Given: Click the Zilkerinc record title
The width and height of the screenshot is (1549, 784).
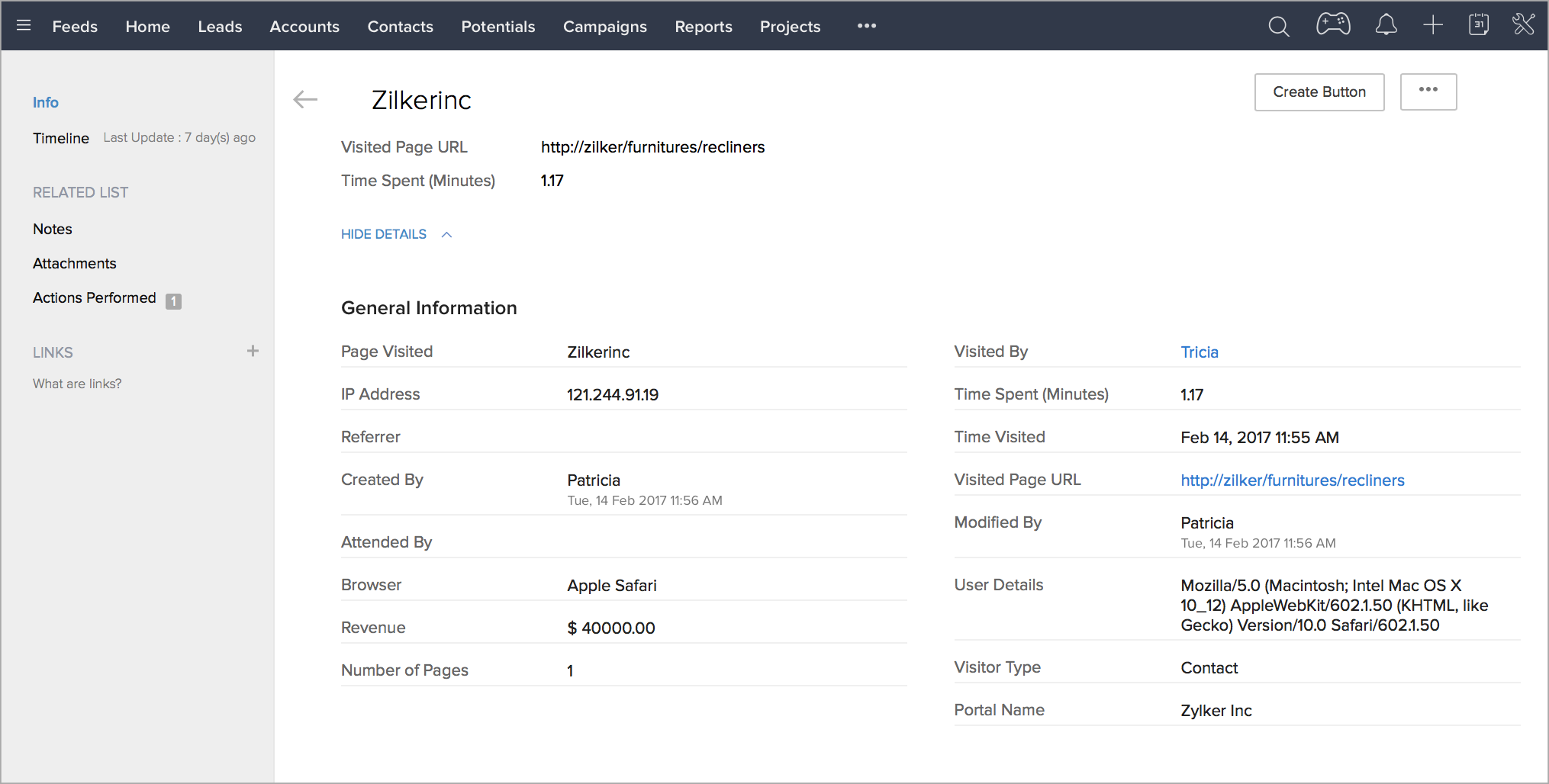Looking at the screenshot, I should click(421, 100).
